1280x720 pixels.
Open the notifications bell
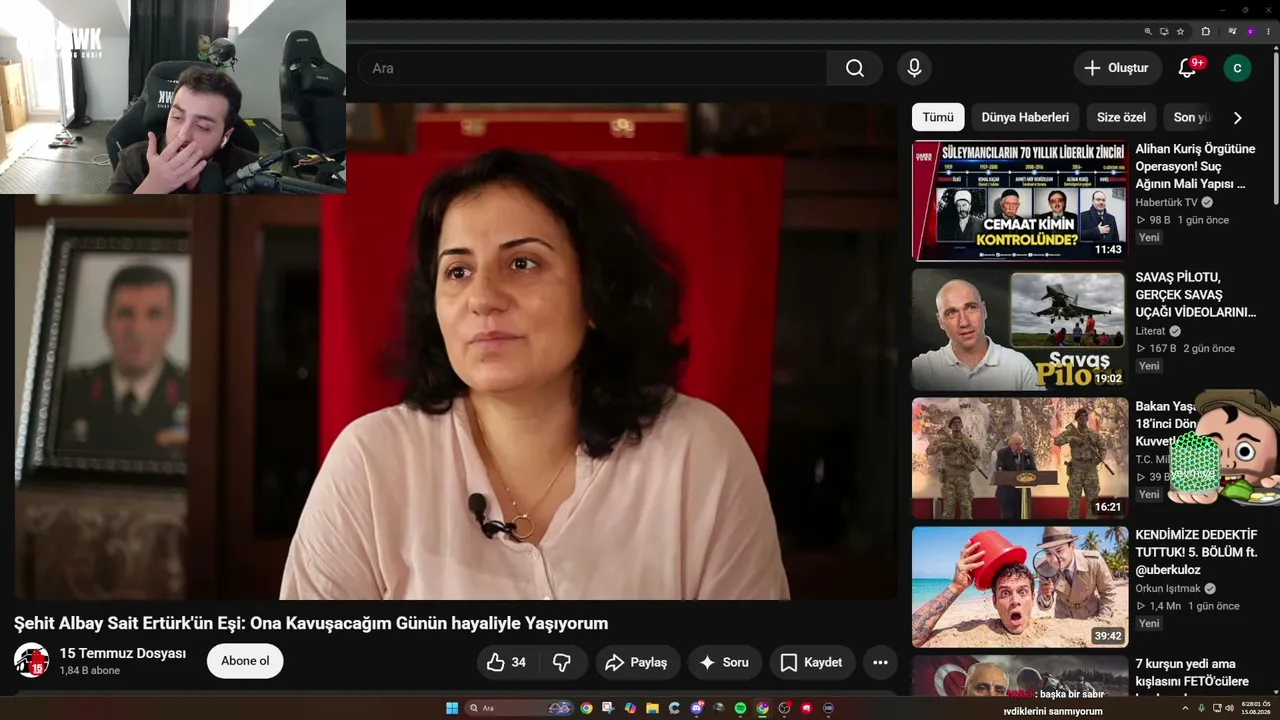tap(1187, 68)
